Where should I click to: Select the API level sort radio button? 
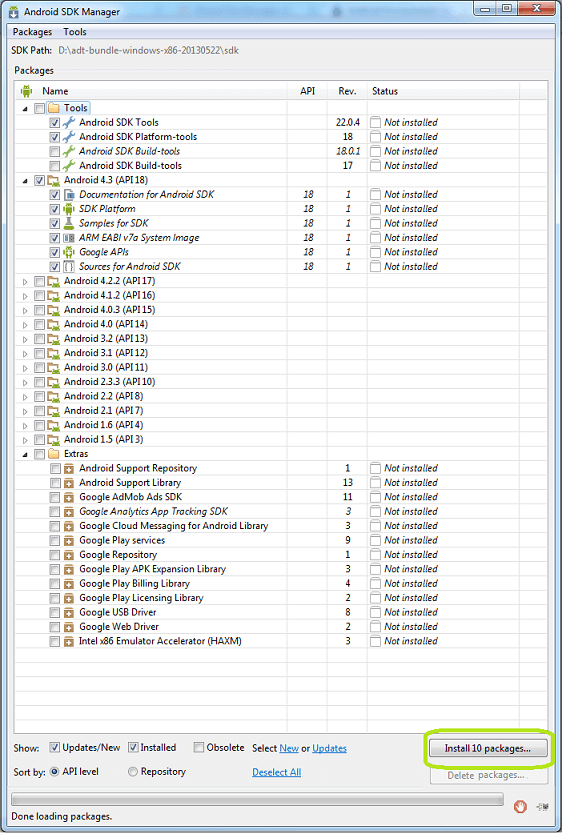pyautogui.click(x=54, y=771)
